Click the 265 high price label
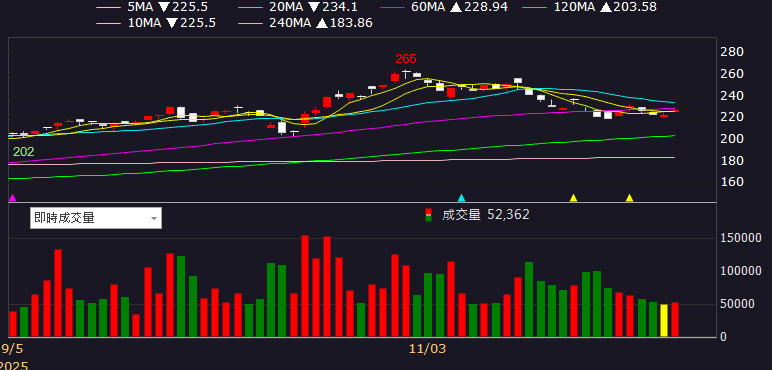This screenshot has height=370, width=772. coord(406,59)
